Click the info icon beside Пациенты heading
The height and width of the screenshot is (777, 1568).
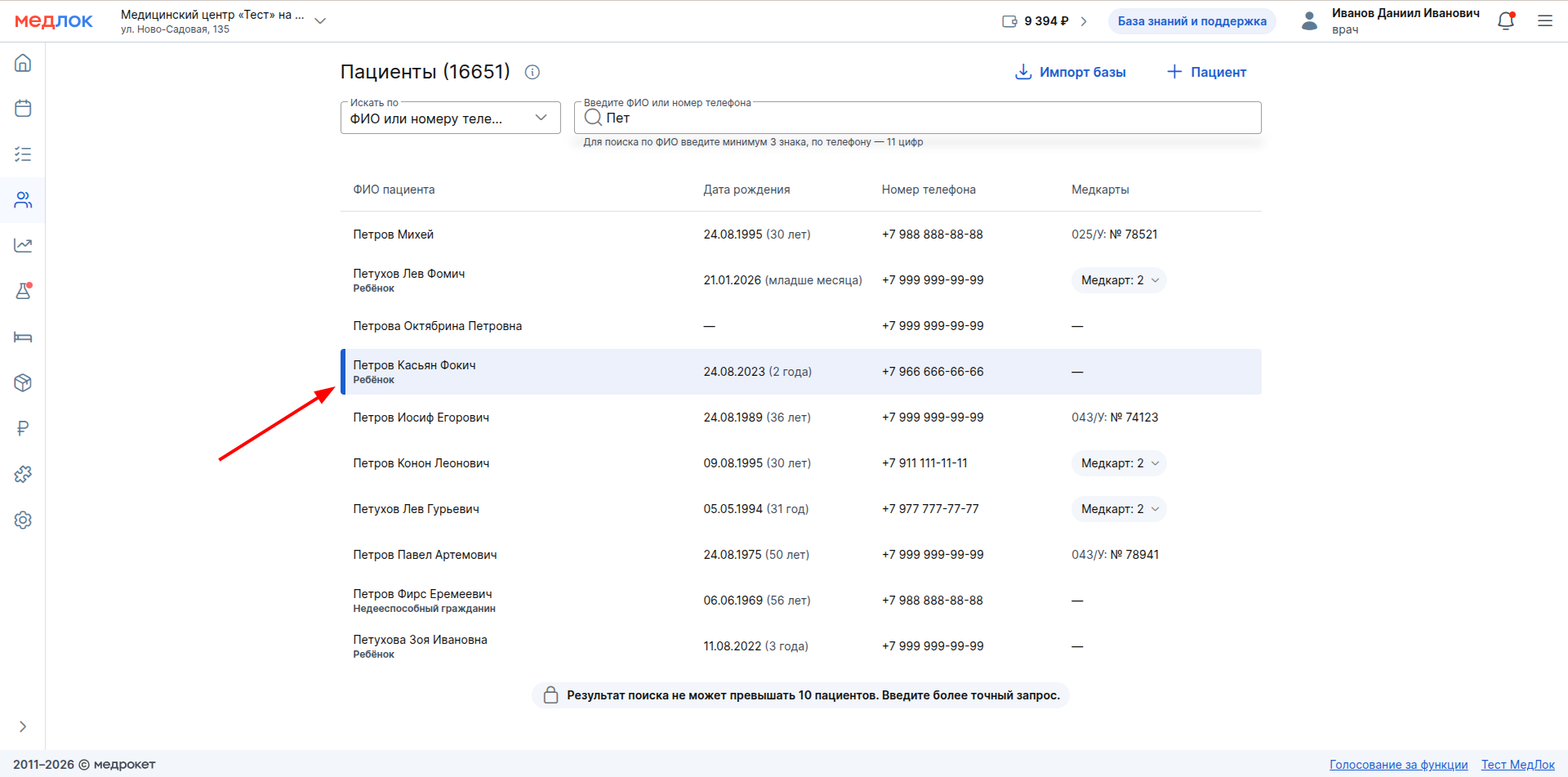coord(532,72)
